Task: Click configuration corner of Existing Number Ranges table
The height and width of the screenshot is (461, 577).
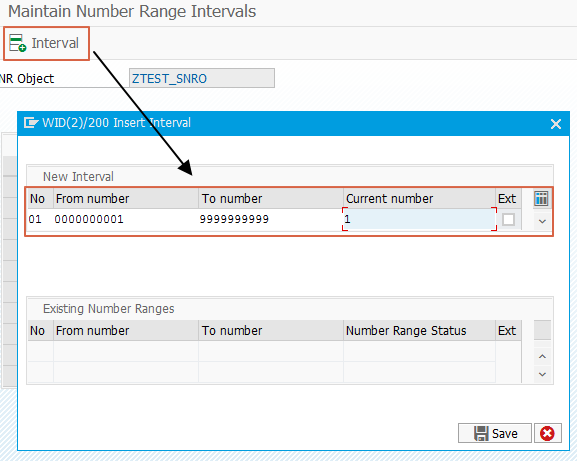Action: pos(542,330)
